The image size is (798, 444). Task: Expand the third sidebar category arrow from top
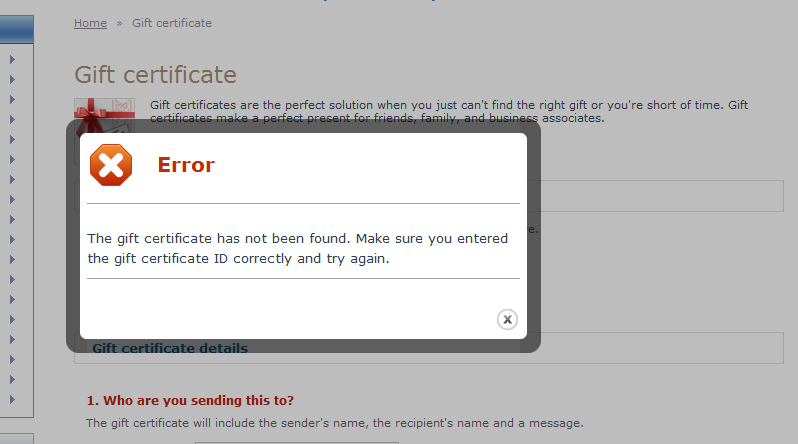point(12,99)
